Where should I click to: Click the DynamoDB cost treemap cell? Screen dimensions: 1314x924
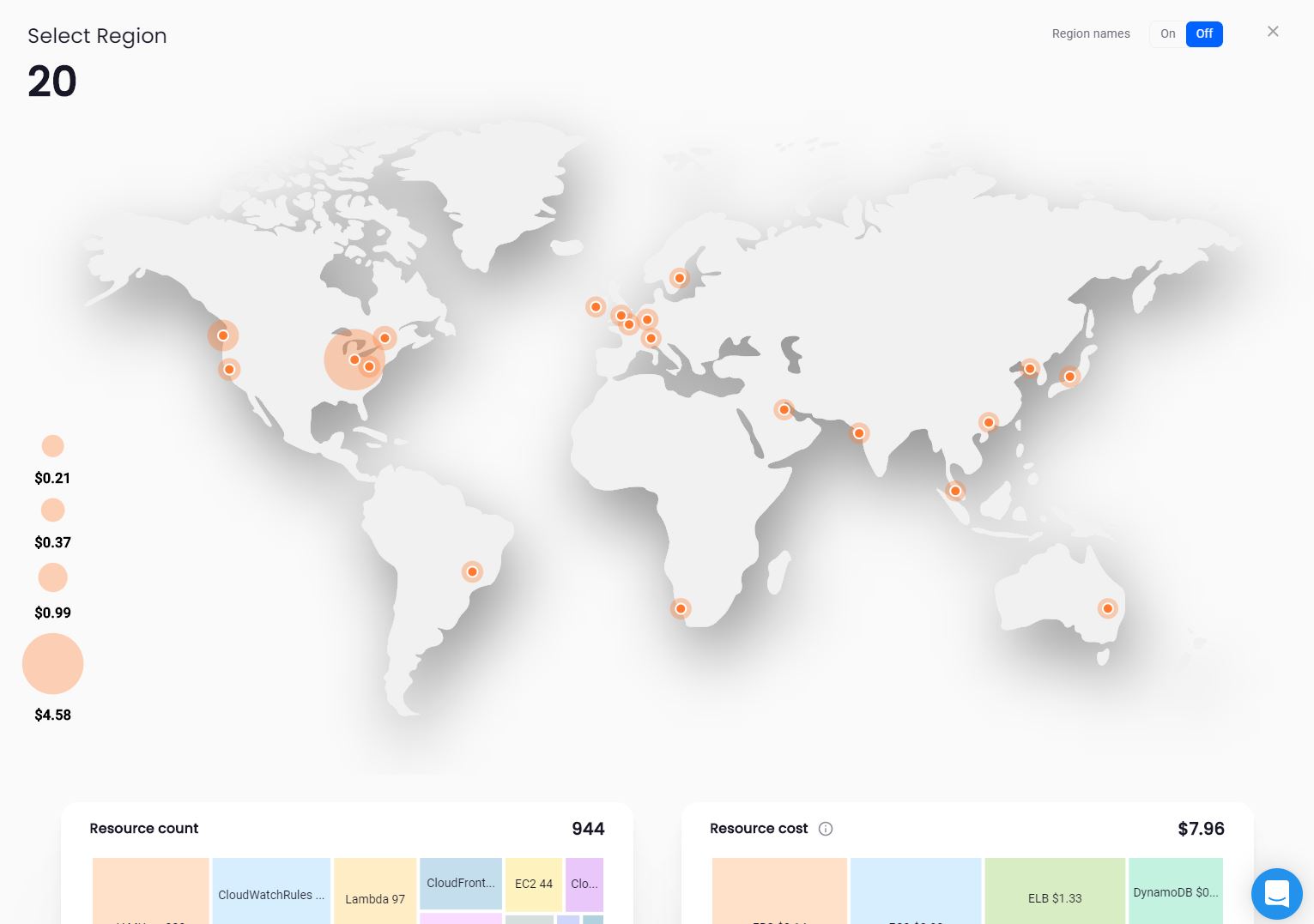[1176, 891]
